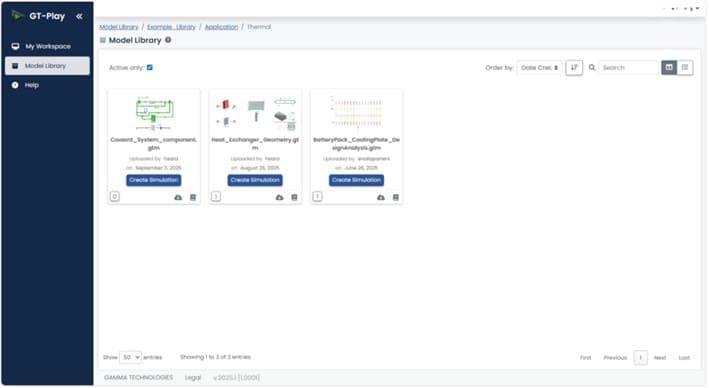Open the Heat_Exchanger_Geometry model thumbnail
Image resolution: width=709 pixels, height=388 pixels.
[x=255, y=113]
